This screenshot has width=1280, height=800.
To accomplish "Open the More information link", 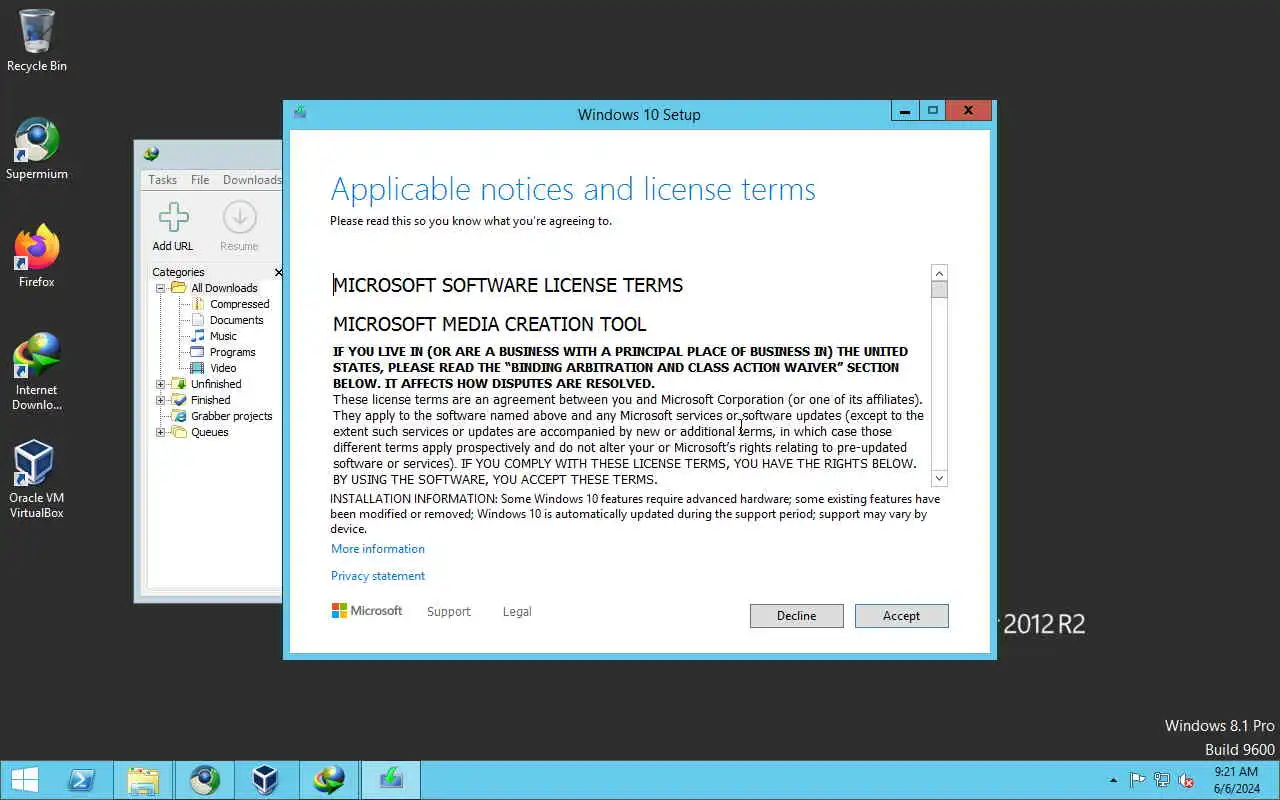I will 378,549.
